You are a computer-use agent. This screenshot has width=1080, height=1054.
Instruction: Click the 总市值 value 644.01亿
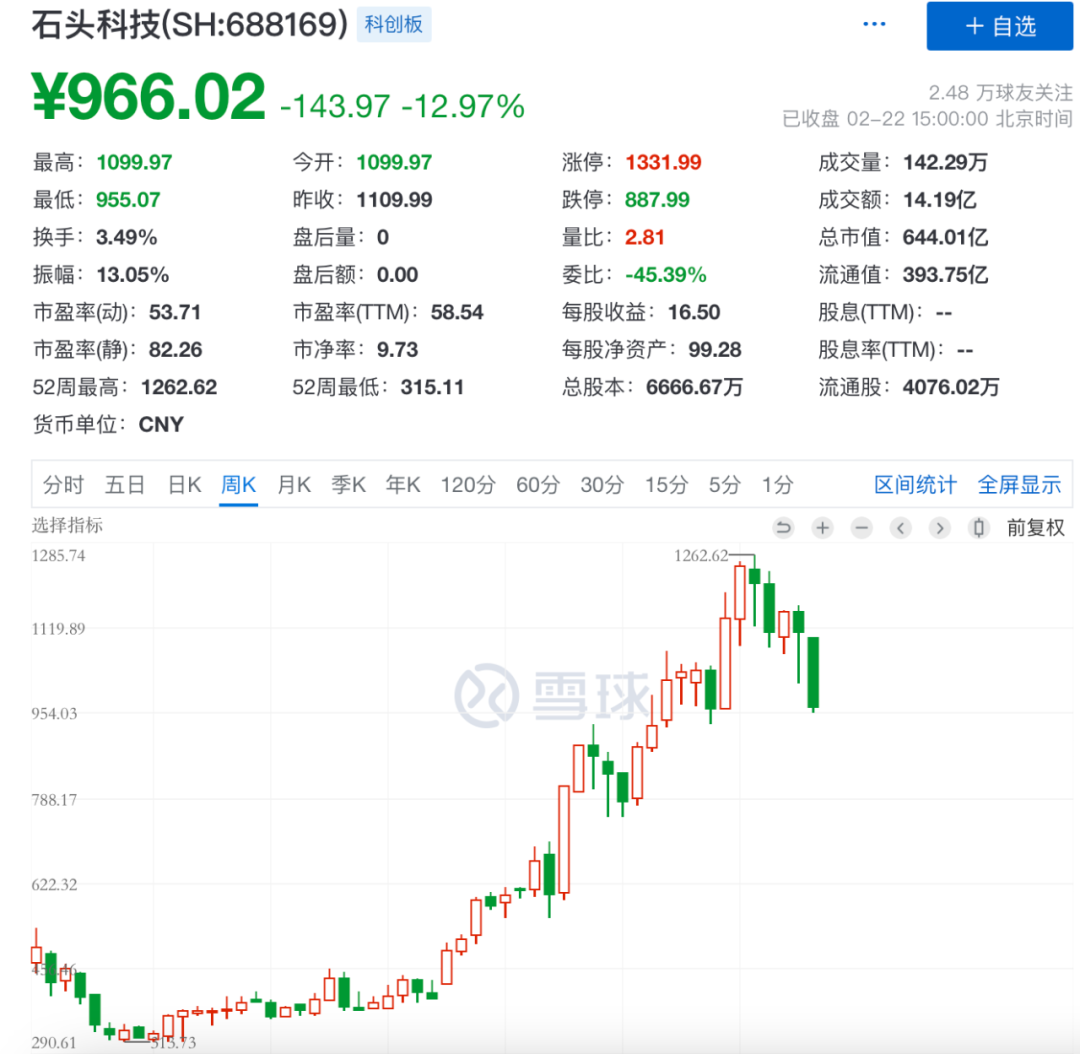coord(945,238)
